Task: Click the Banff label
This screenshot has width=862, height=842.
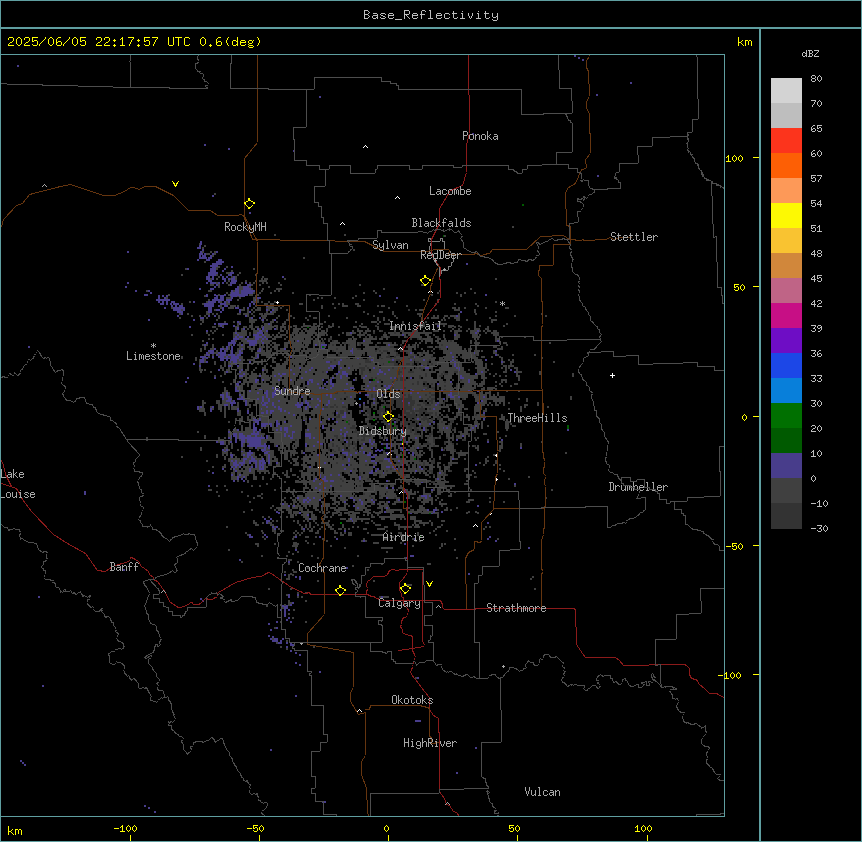Action: click(124, 567)
